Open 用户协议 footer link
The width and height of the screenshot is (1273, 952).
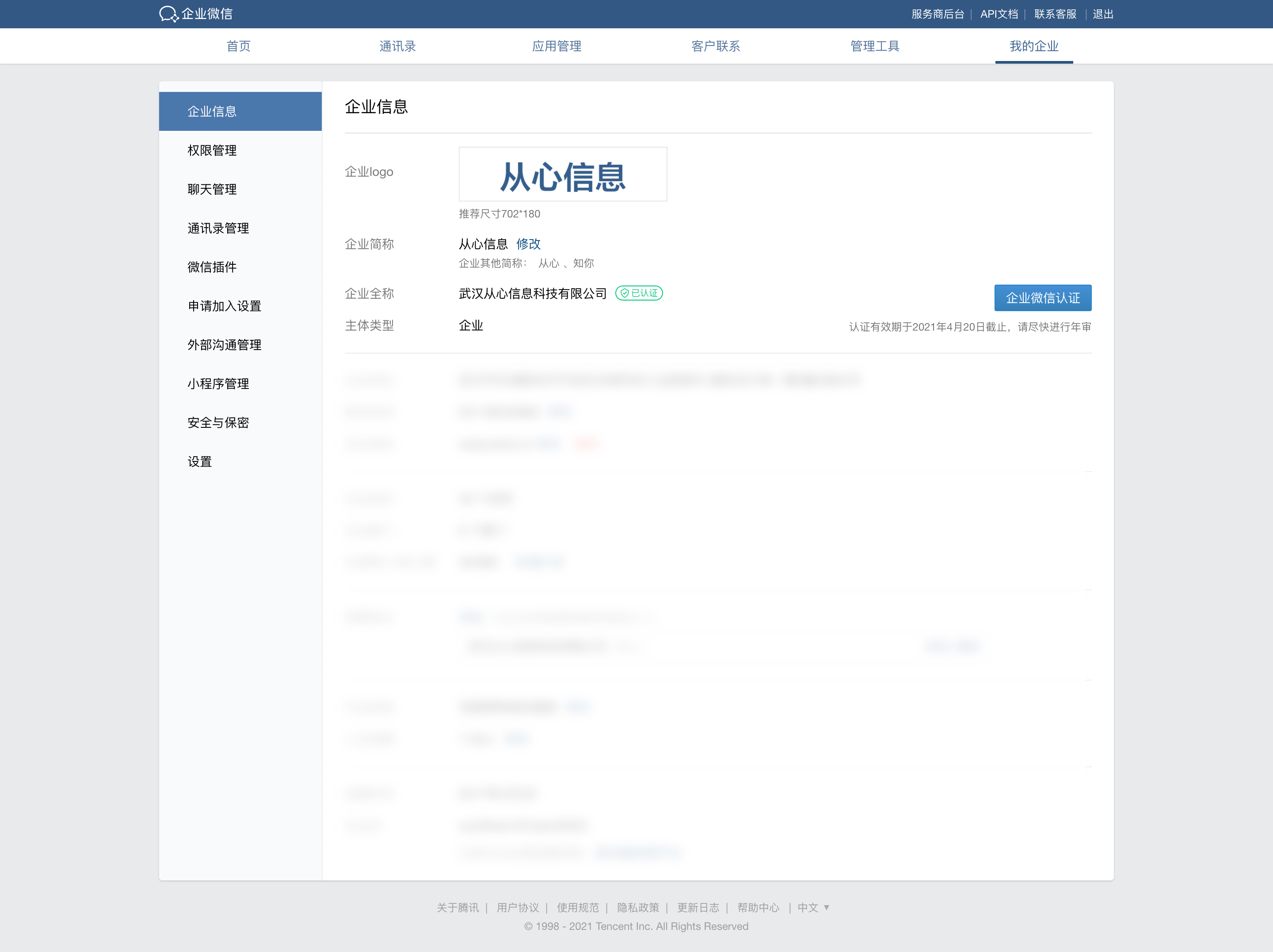(517, 908)
